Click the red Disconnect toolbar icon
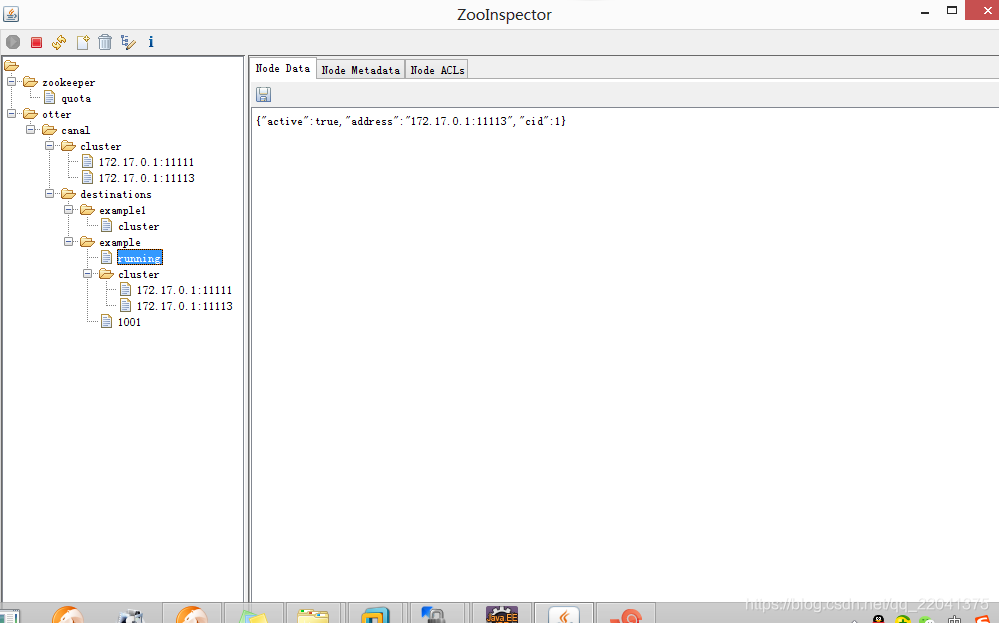999x623 pixels. (36, 42)
